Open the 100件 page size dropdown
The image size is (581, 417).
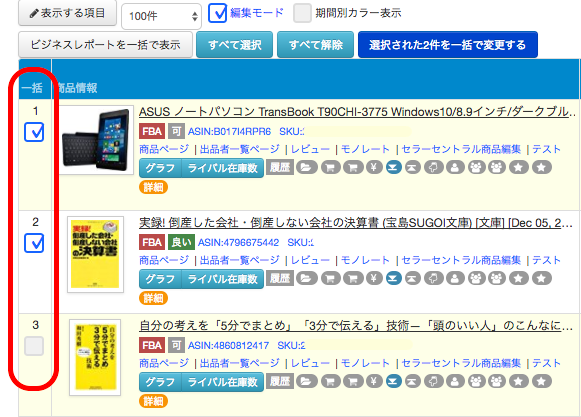click(161, 16)
